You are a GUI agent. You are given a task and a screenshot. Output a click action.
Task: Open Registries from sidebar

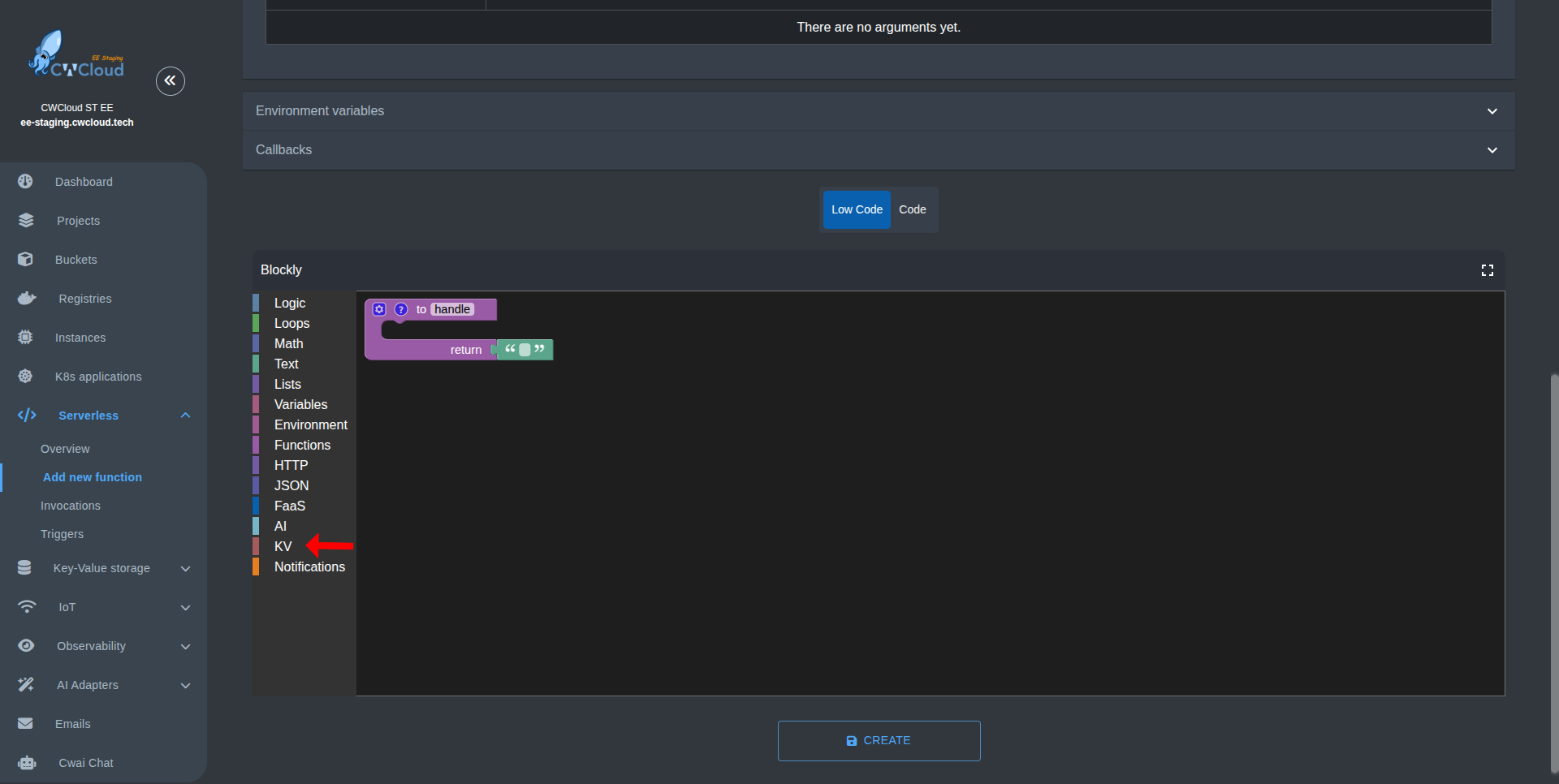pos(85,299)
